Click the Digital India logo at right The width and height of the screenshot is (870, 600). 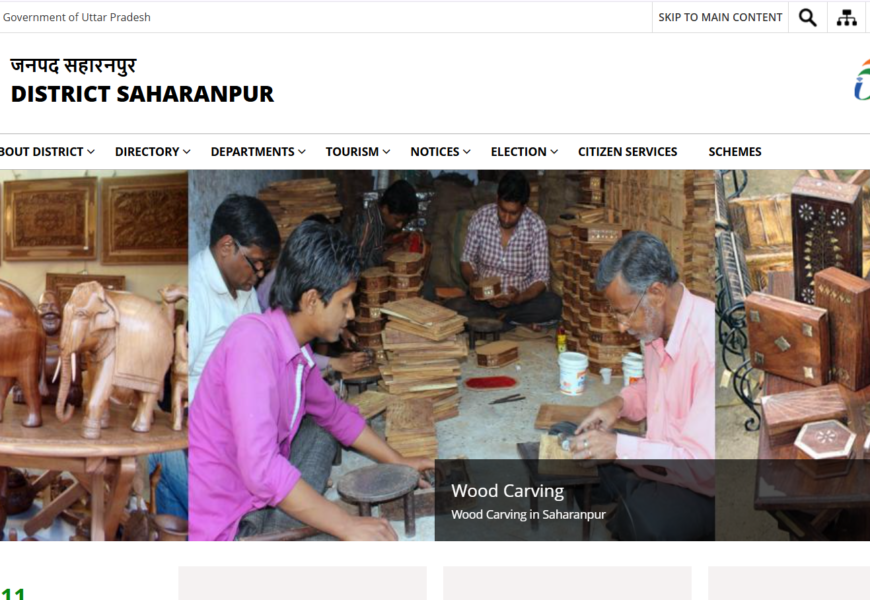pyautogui.click(x=862, y=80)
